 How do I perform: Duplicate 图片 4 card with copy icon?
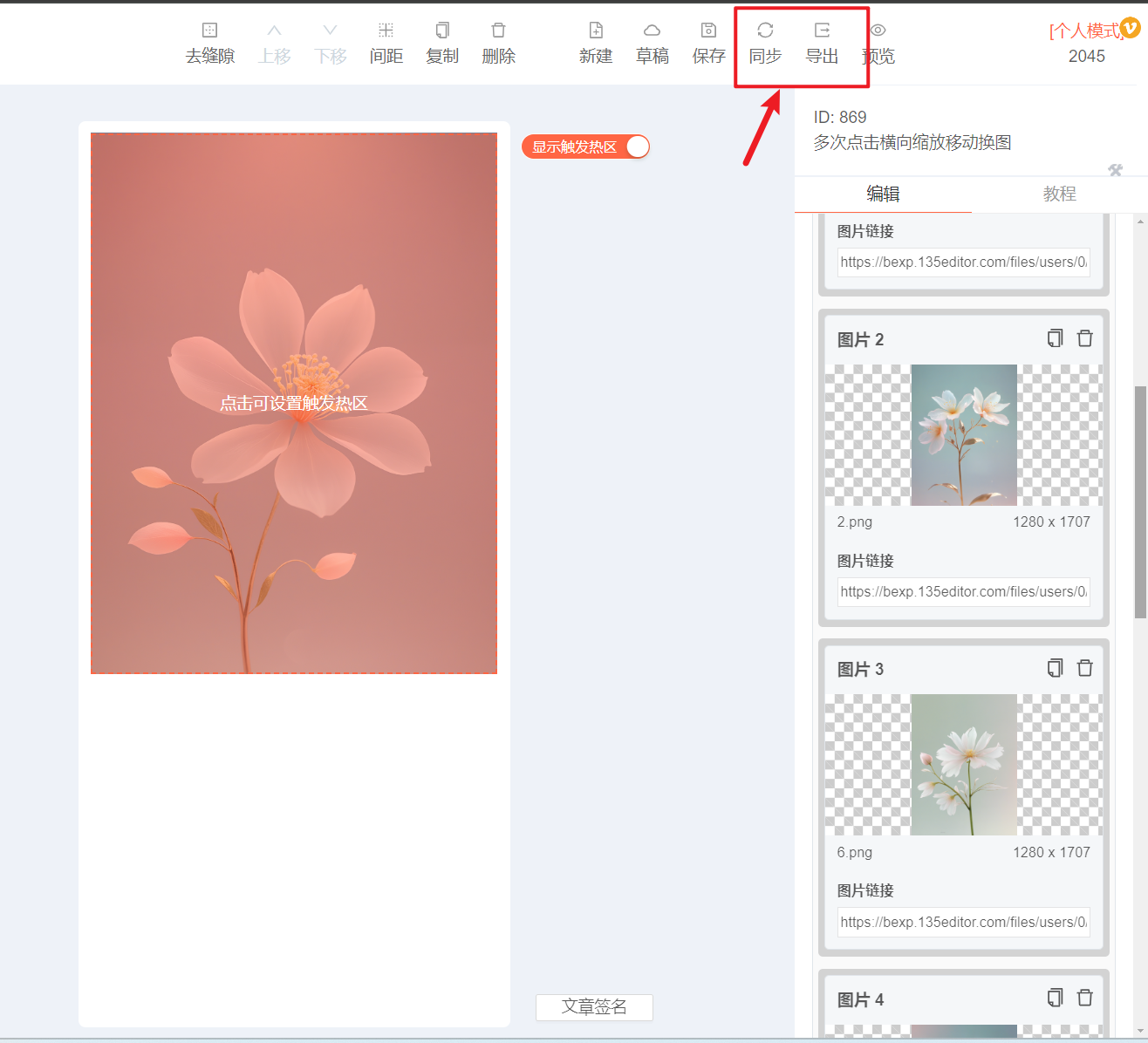click(x=1056, y=998)
